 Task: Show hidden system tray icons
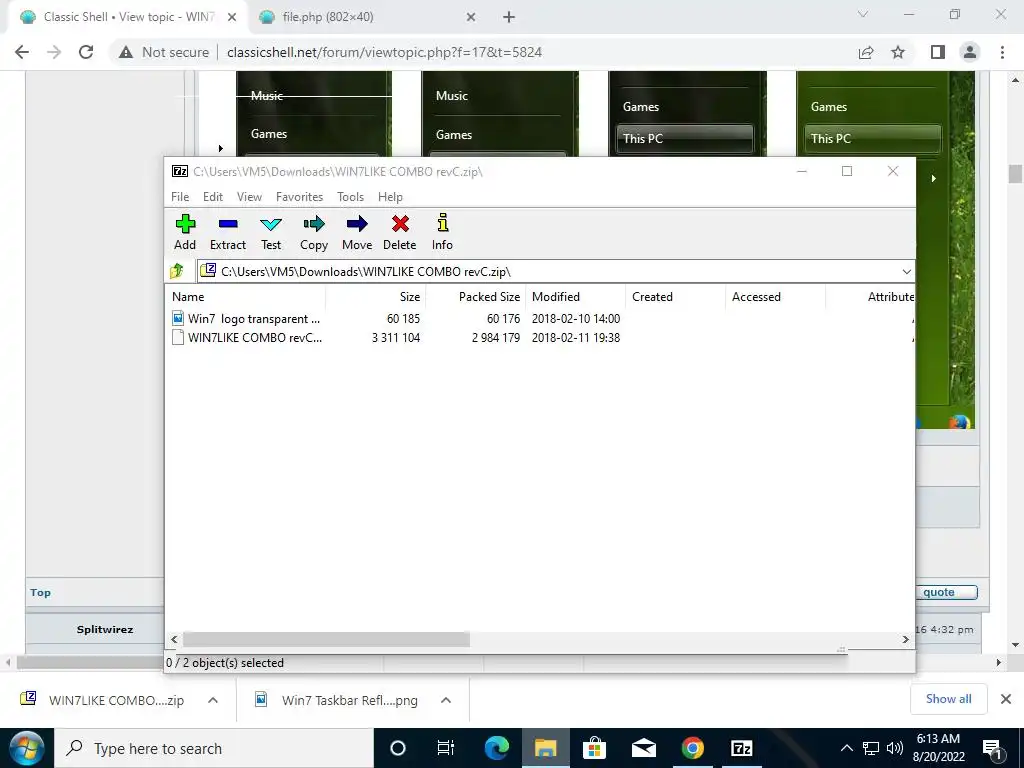tap(846, 748)
